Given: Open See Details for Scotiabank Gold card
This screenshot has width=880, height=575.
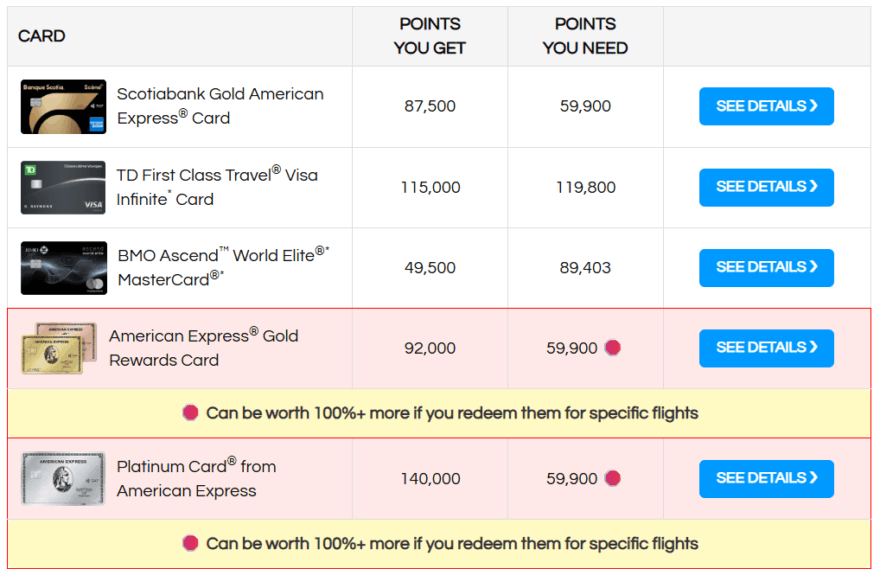Looking at the screenshot, I should pyautogui.click(x=766, y=106).
